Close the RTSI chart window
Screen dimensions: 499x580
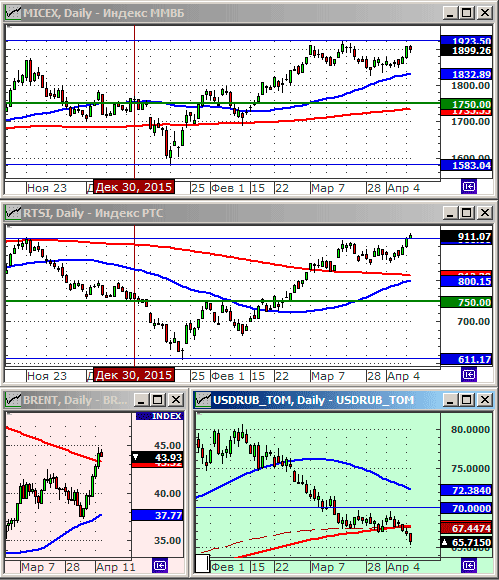click(485, 213)
